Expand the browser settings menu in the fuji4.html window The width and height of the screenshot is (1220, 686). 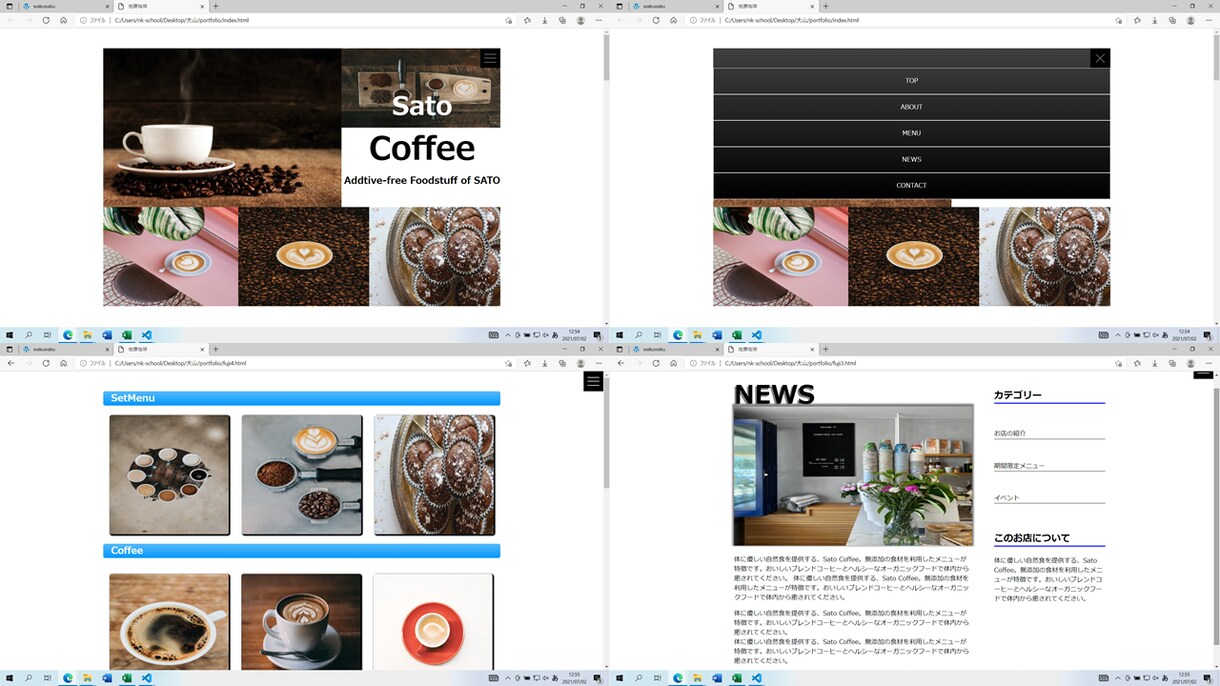click(598, 363)
